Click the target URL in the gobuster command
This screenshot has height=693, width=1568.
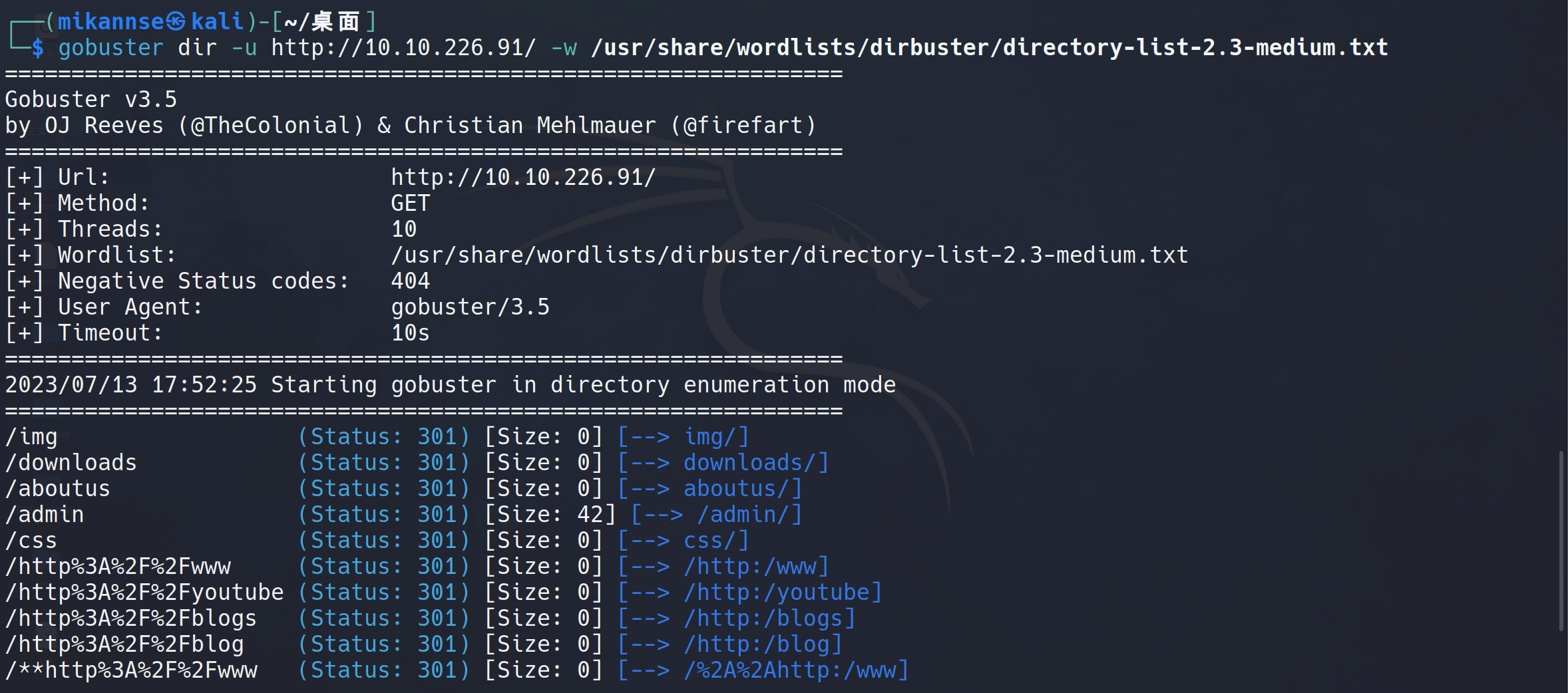point(403,48)
